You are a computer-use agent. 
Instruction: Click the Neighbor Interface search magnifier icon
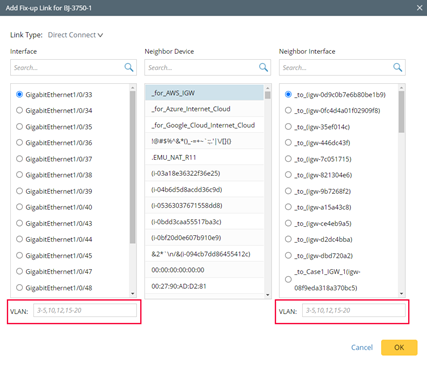tap(398, 67)
